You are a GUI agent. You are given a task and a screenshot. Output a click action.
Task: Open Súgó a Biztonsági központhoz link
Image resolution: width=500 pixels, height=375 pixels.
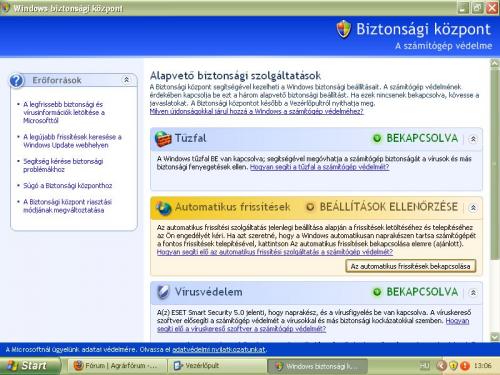click(68, 186)
